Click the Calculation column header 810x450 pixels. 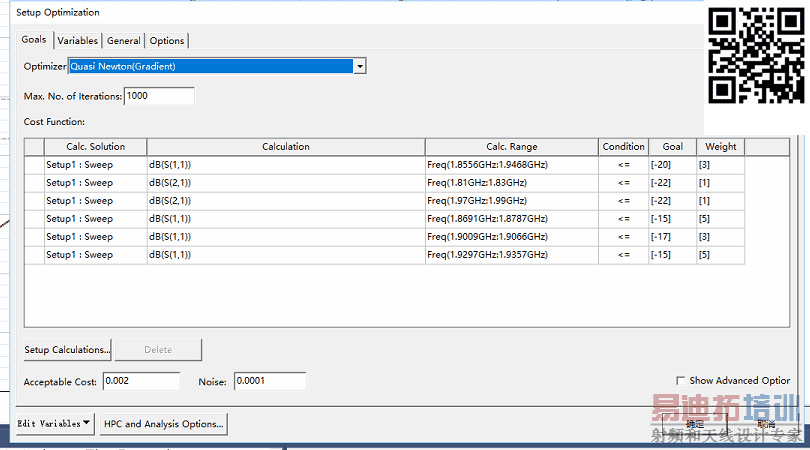click(x=286, y=147)
